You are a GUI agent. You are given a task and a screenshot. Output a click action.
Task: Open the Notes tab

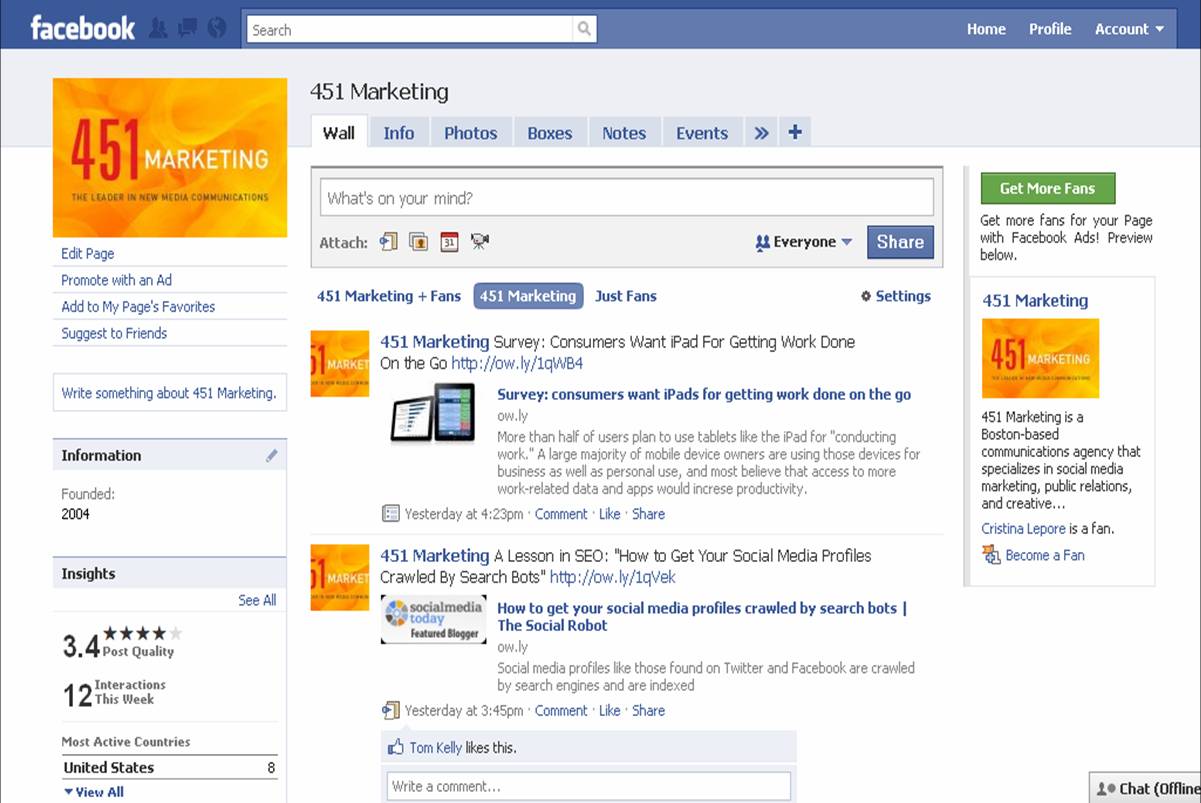(x=624, y=132)
